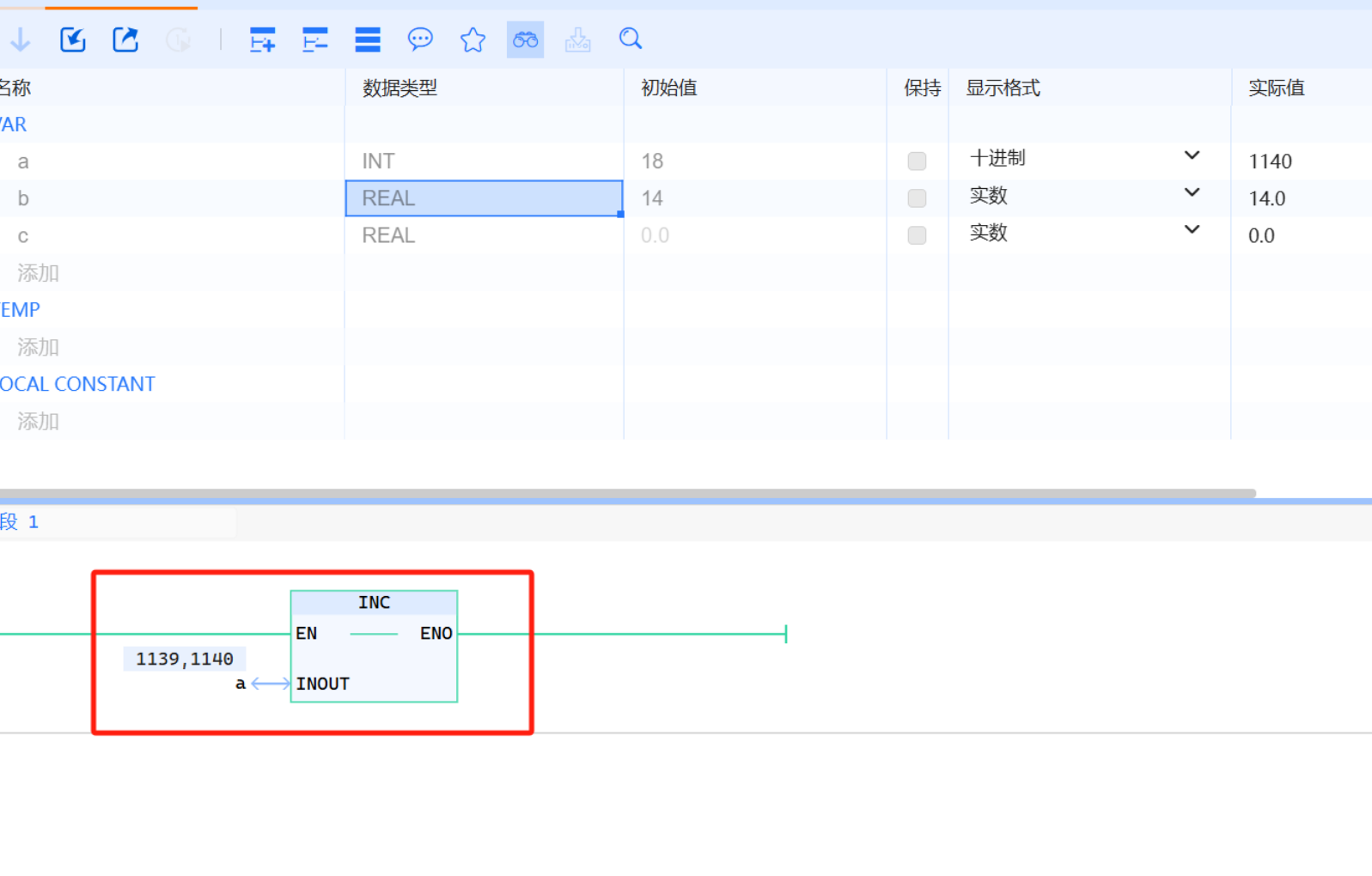Check the retain checkbox for variable c

point(917,235)
